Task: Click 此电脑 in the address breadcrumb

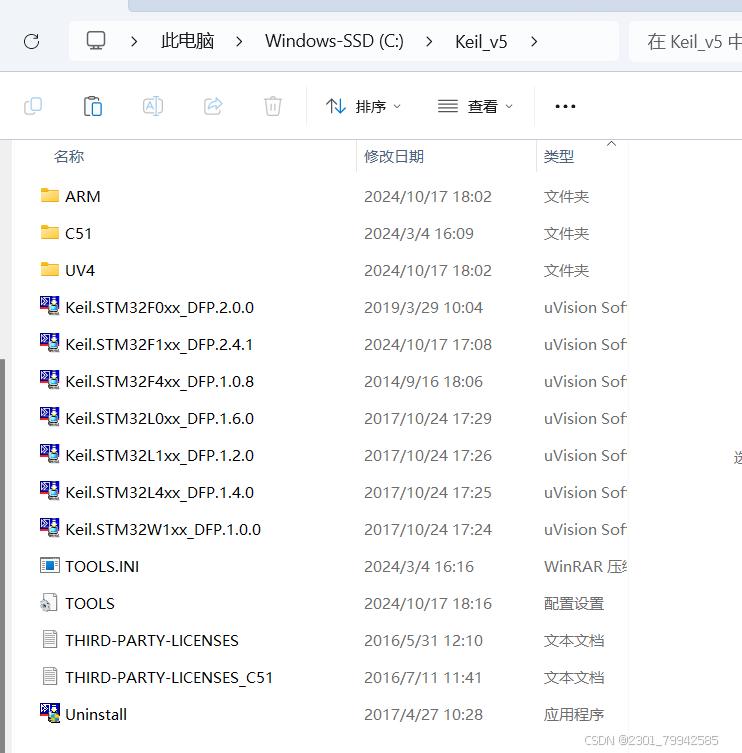Action: (187, 41)
